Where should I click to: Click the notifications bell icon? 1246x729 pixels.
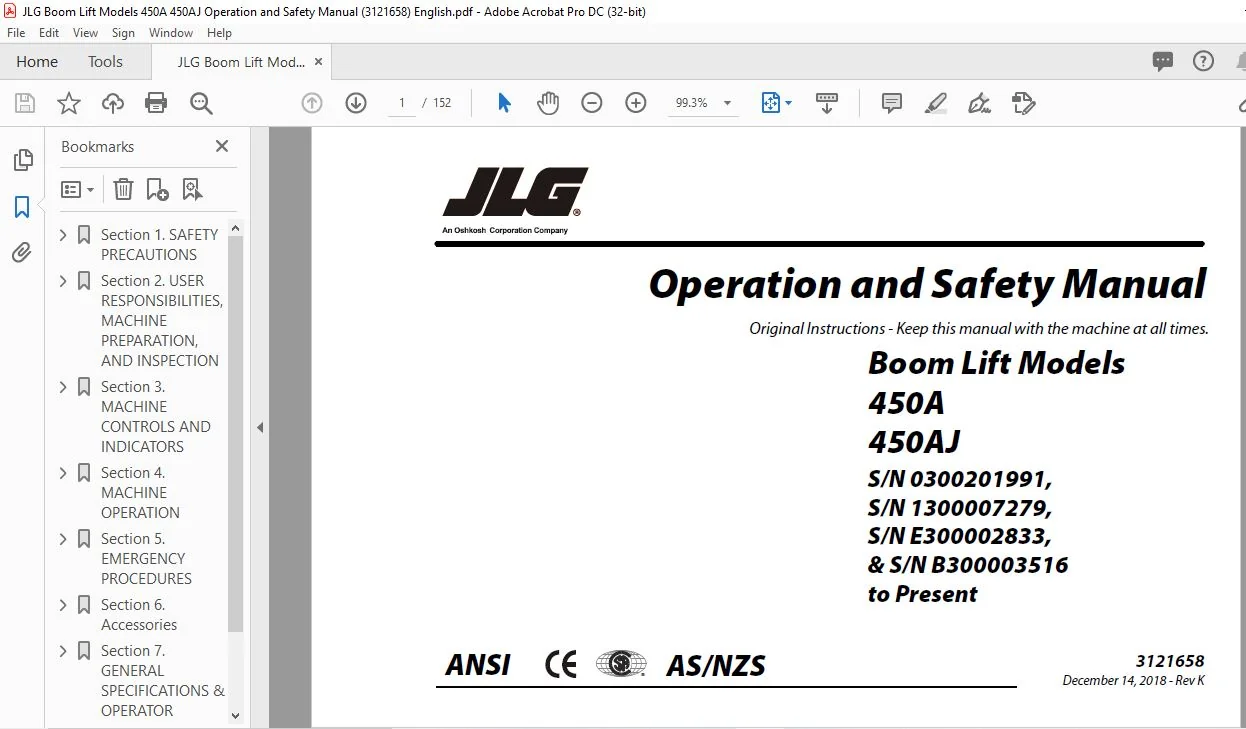pyautogui.click(x=1240, y=61)
